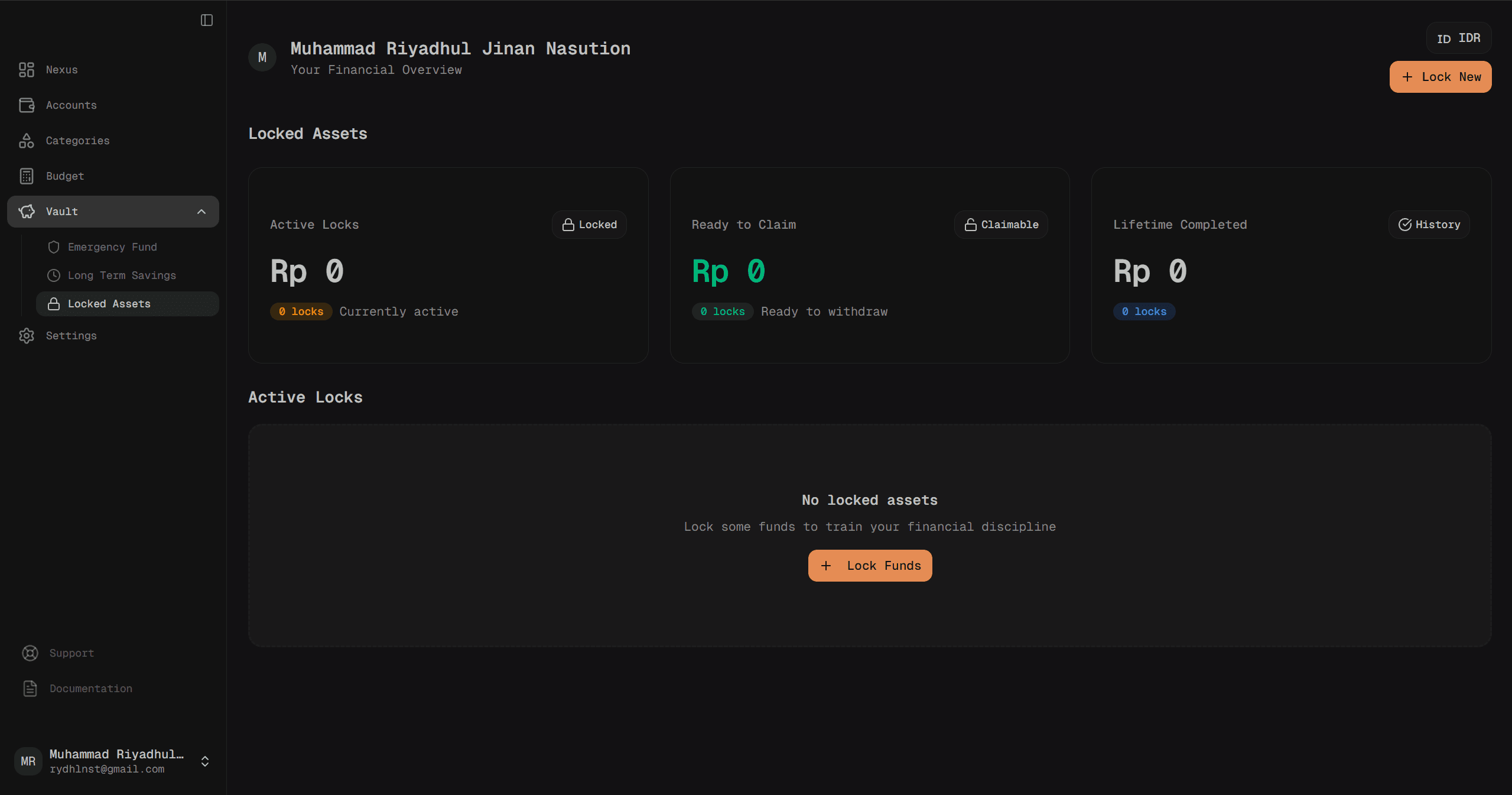Click the Nexus grid icon
Screen dimensions: 1512x795
(x=27, y=70)
